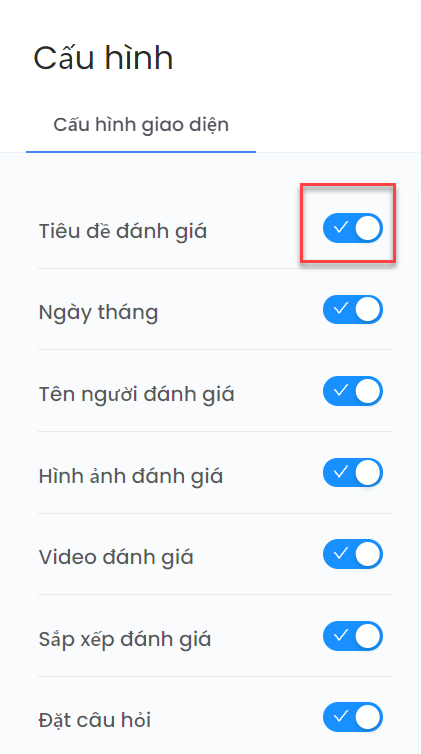The image size is (421, 754).
Task: Click white knob of Đặt câu hỏi switch
Action: point(368,717)
